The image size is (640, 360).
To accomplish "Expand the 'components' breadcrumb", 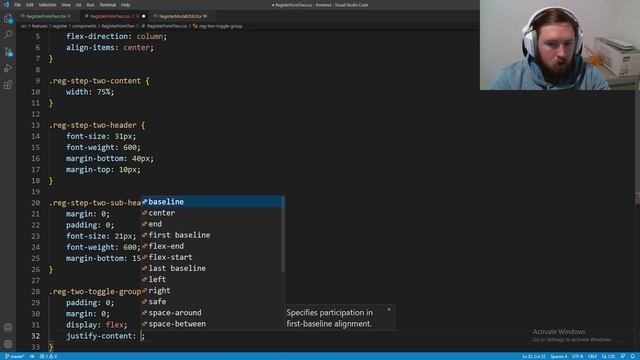I will pyautogui.click(x=84, y=26).
